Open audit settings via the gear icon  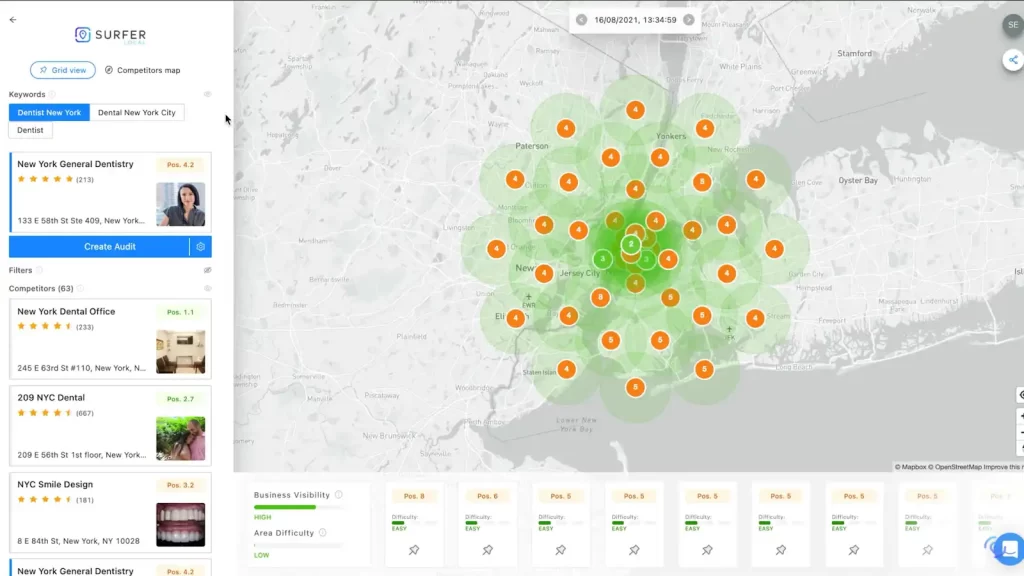click(200, 246)
